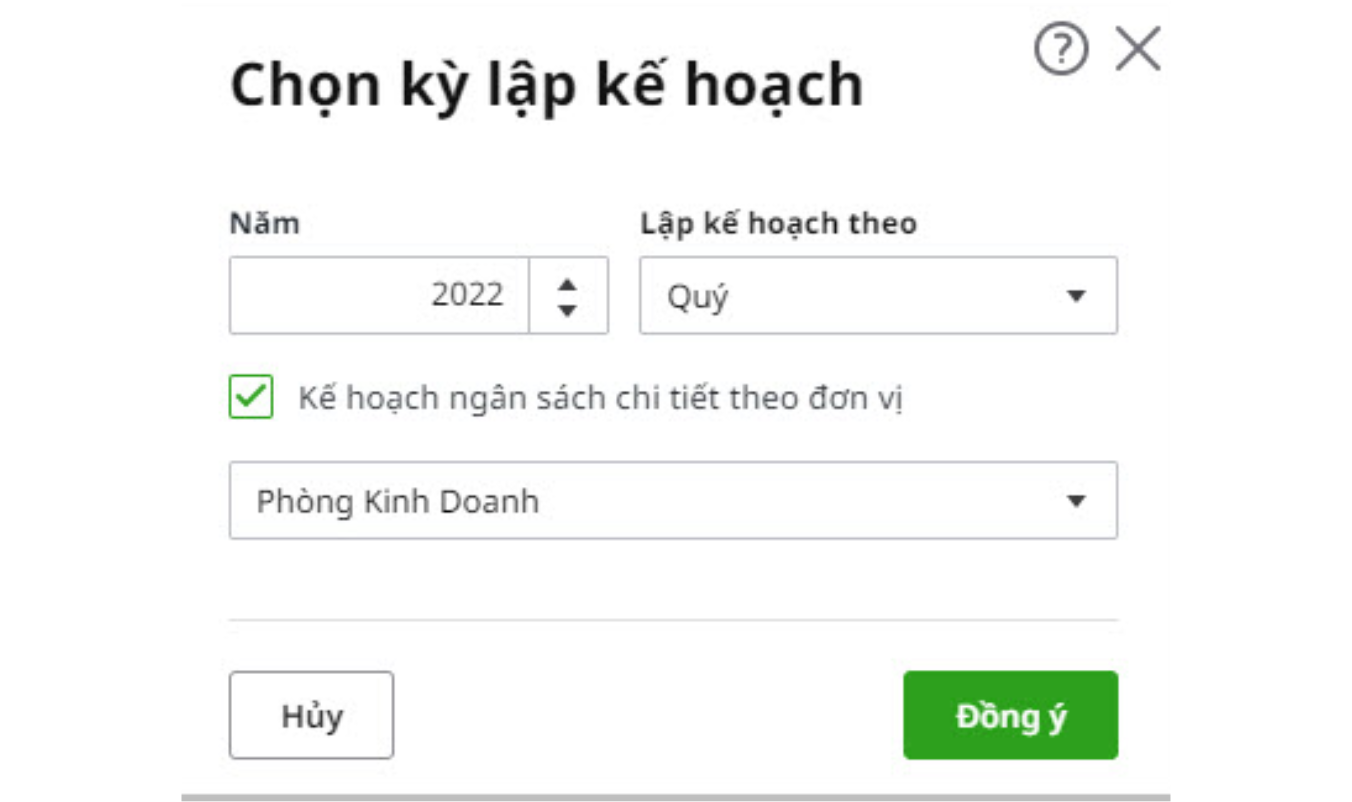Click the Năm field label
1352x802 pixels.
(x=264, y=223)
